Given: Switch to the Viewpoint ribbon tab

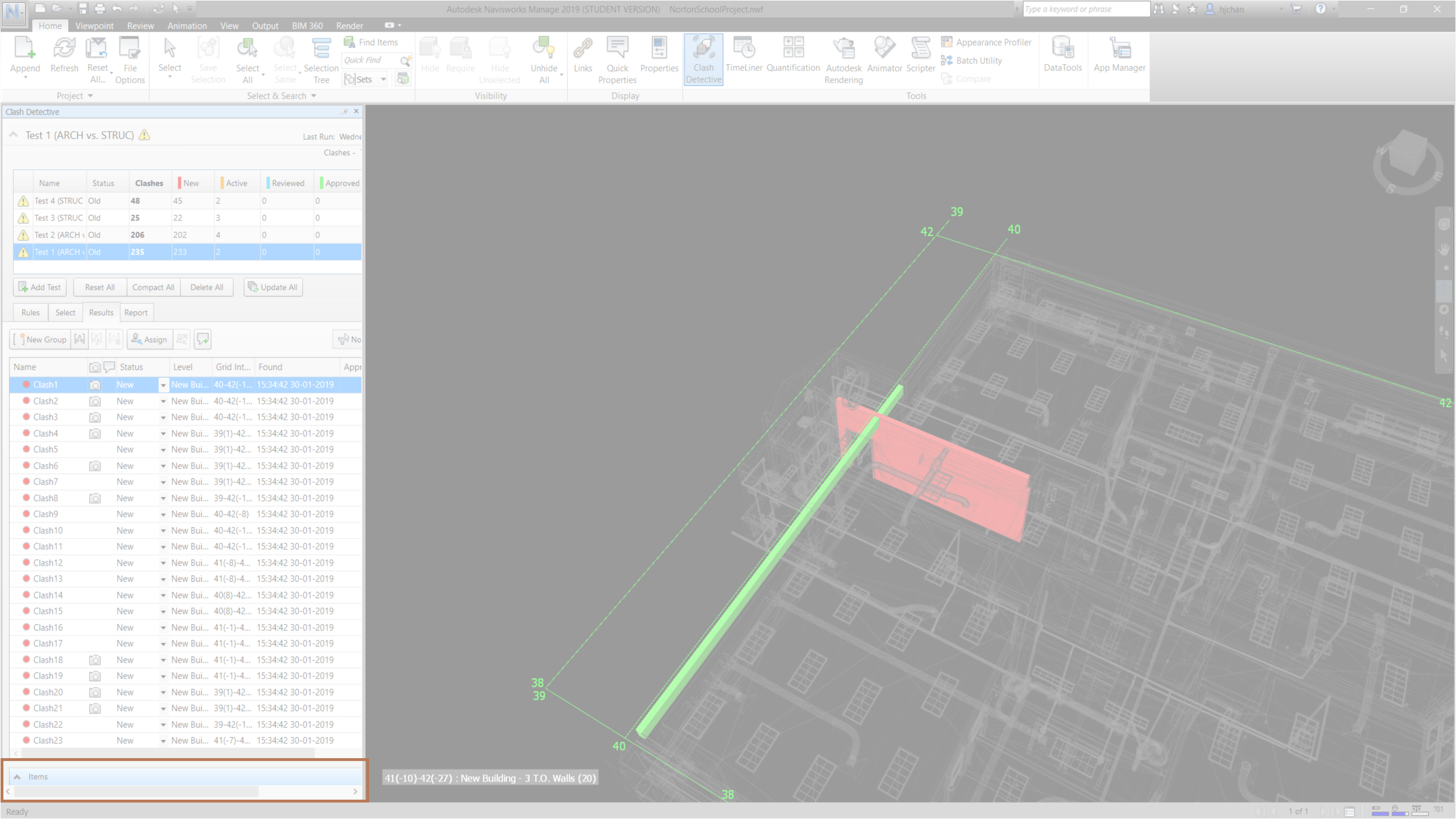Looking at the screenshot, I should point(94,26).
